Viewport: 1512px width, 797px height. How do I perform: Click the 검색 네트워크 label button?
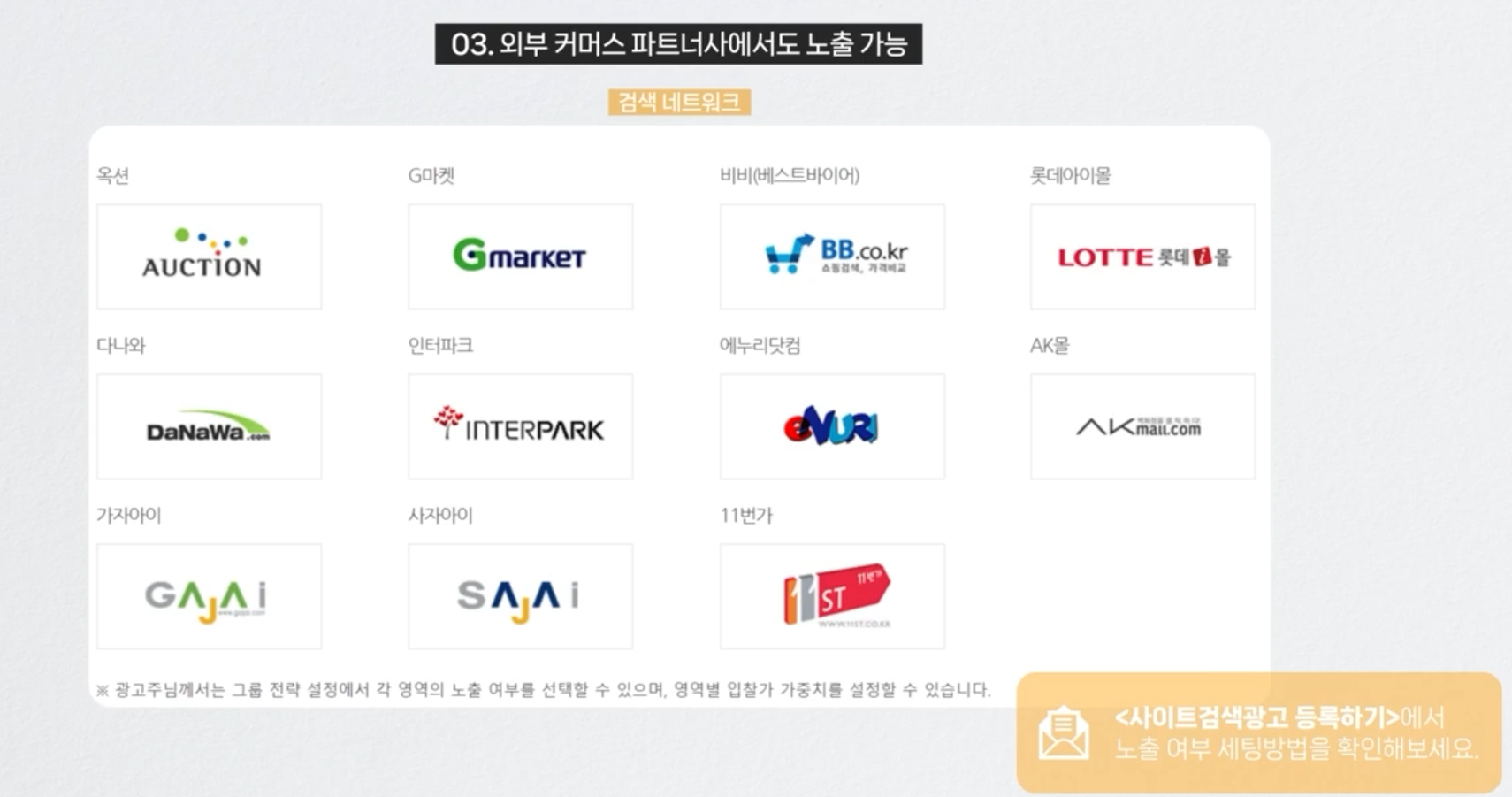tap(681, 101)
